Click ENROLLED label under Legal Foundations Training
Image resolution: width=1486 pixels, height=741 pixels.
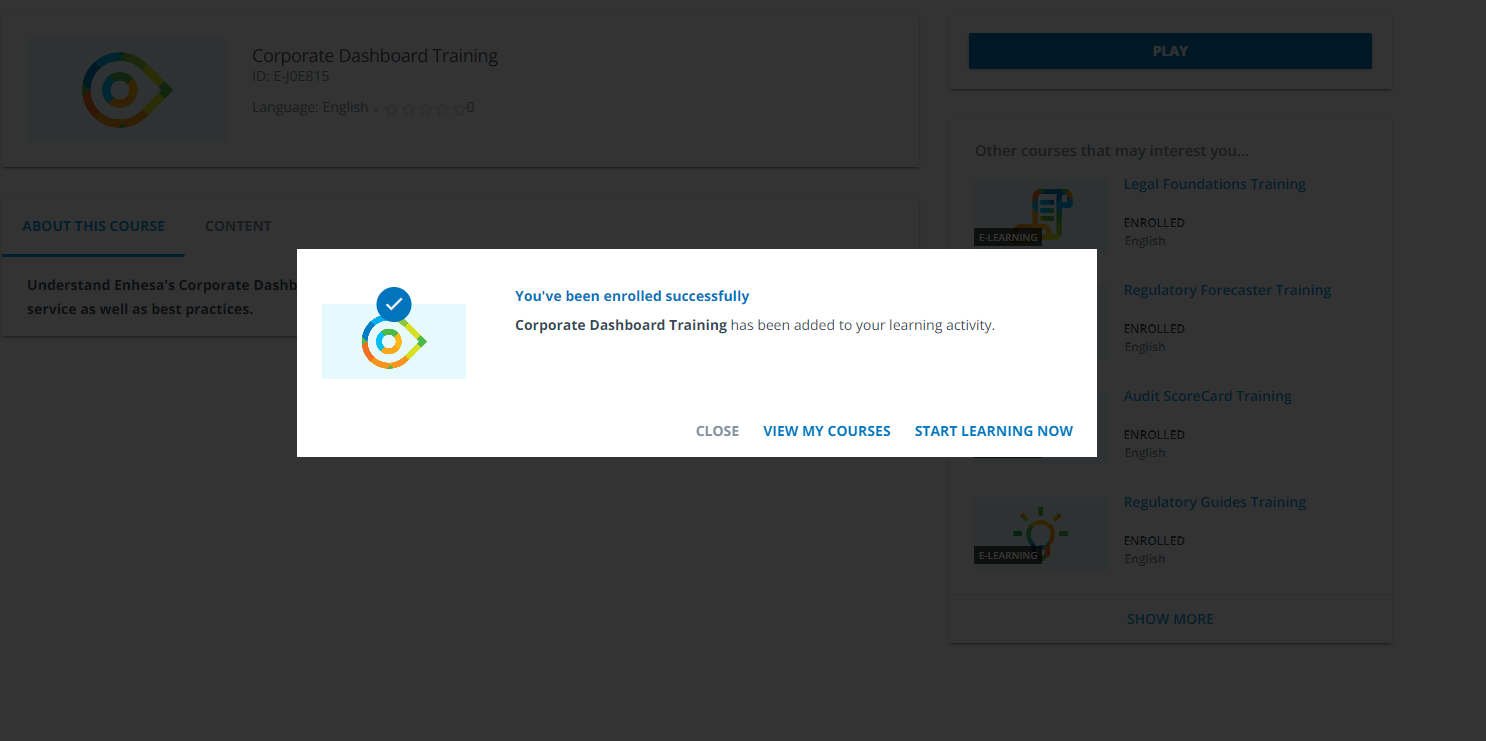tap(1154, 223)
